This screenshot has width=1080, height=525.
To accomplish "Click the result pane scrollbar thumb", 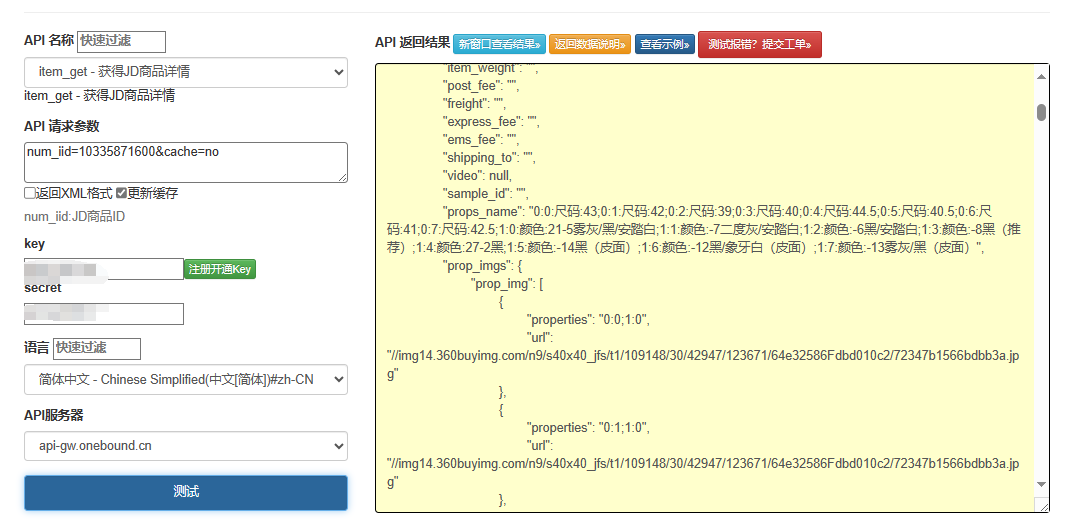I will (1041, 112).
